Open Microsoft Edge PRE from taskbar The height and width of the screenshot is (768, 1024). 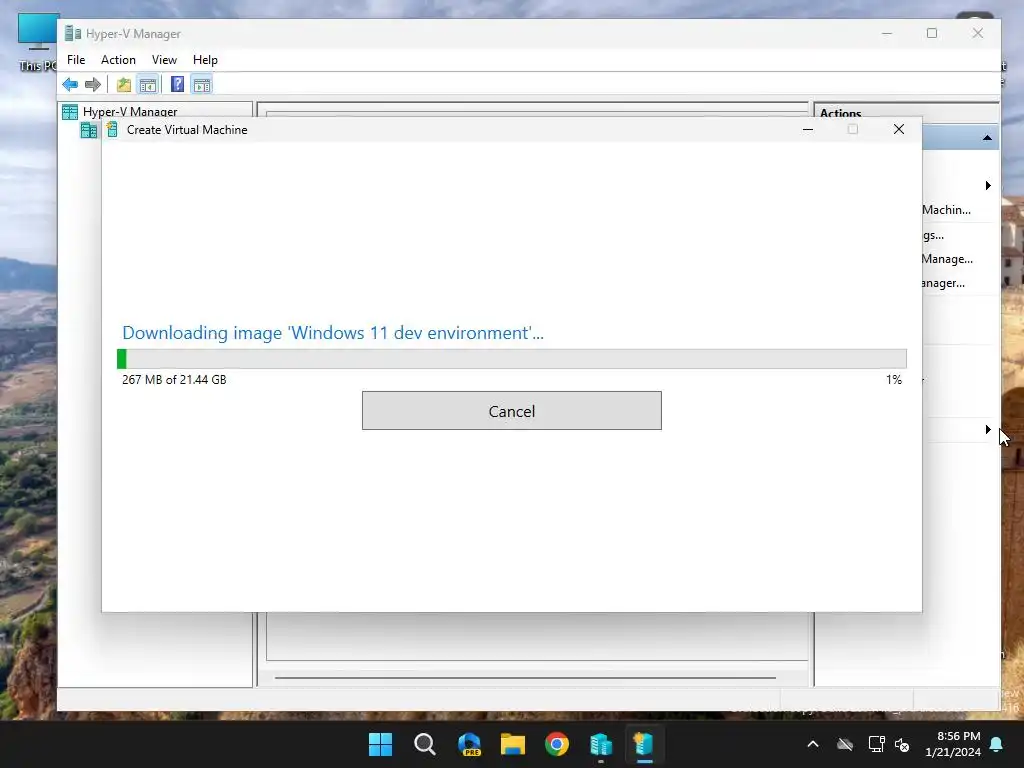click(469, 744)
